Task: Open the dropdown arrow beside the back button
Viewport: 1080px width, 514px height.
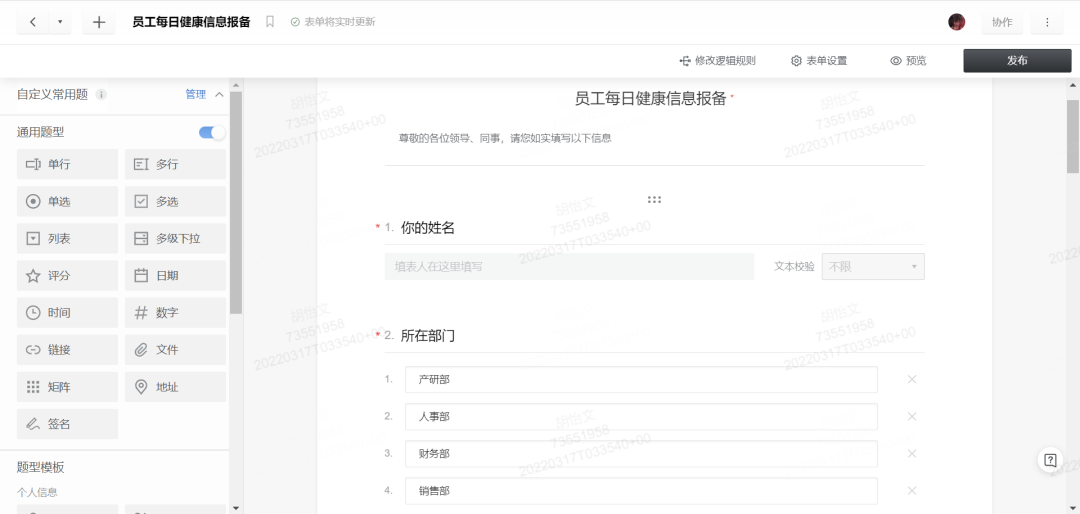Action: point(60,22)
